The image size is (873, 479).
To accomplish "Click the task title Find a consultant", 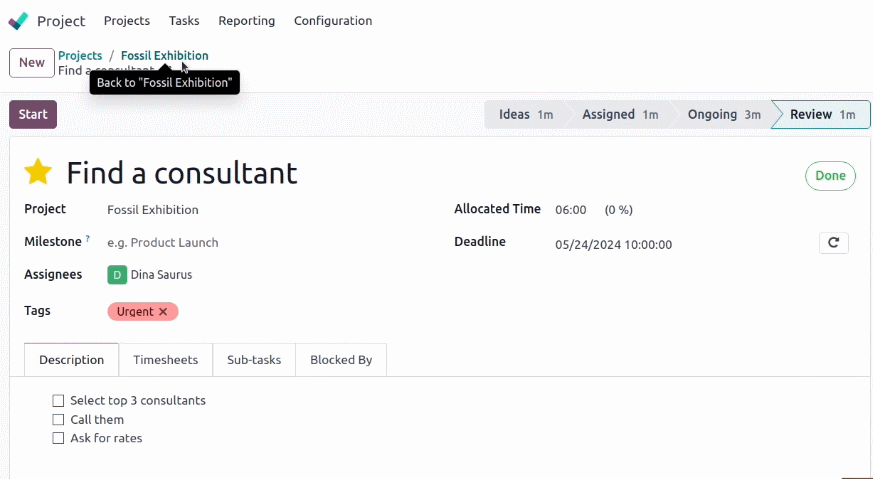I will [x=182, y=173].
